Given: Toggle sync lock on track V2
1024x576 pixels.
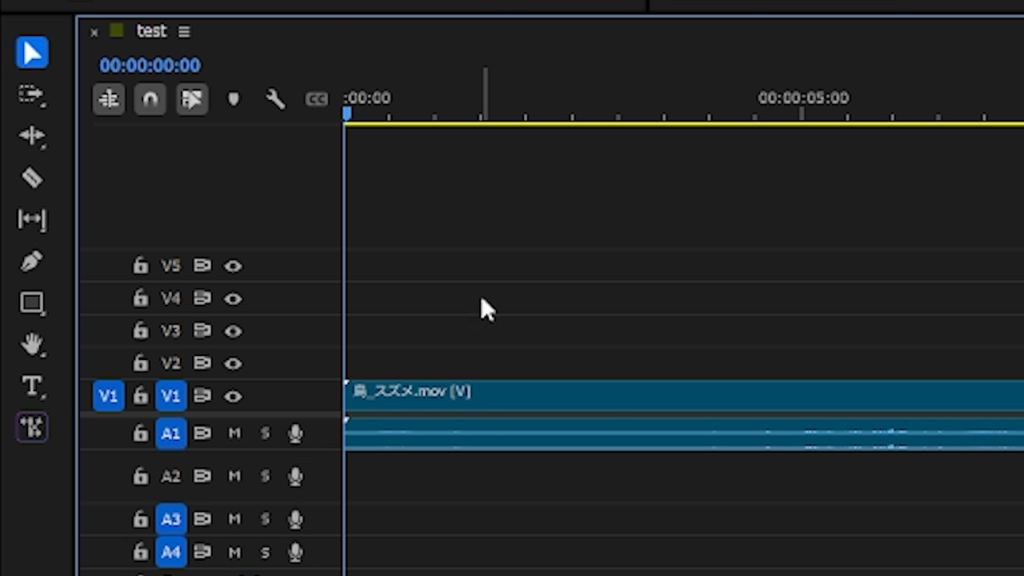Looking at the screenshot, I should [202, 362].
